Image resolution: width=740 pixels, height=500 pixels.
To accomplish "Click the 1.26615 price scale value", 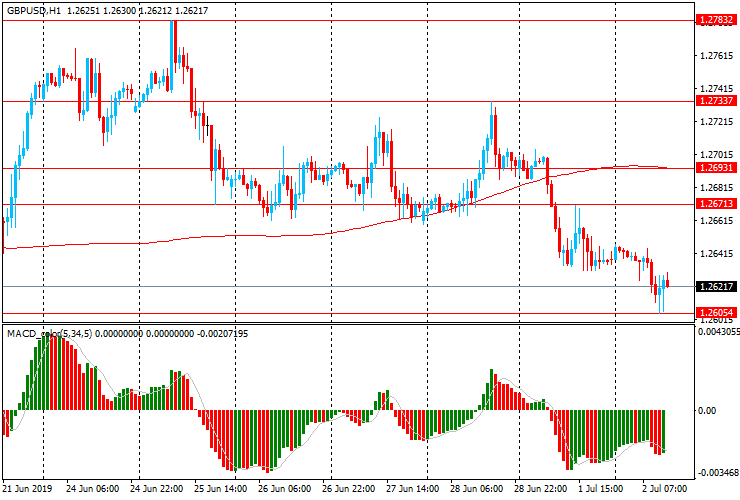I will 717,220.
